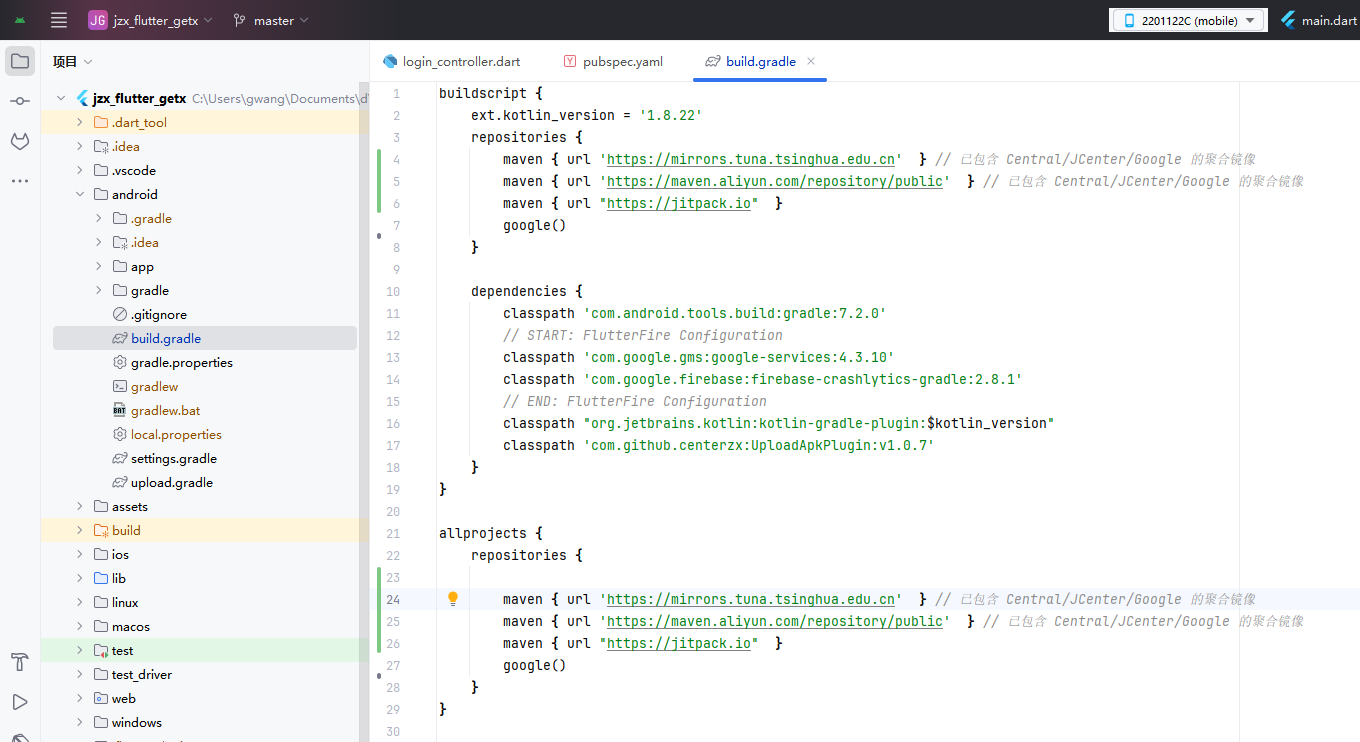Image resolution: width=1360 pixels, height=742 pixels.
Task: Click firebase-crashlytics-gradle:2.8.1 classpath text
Action: coord(803,379)
